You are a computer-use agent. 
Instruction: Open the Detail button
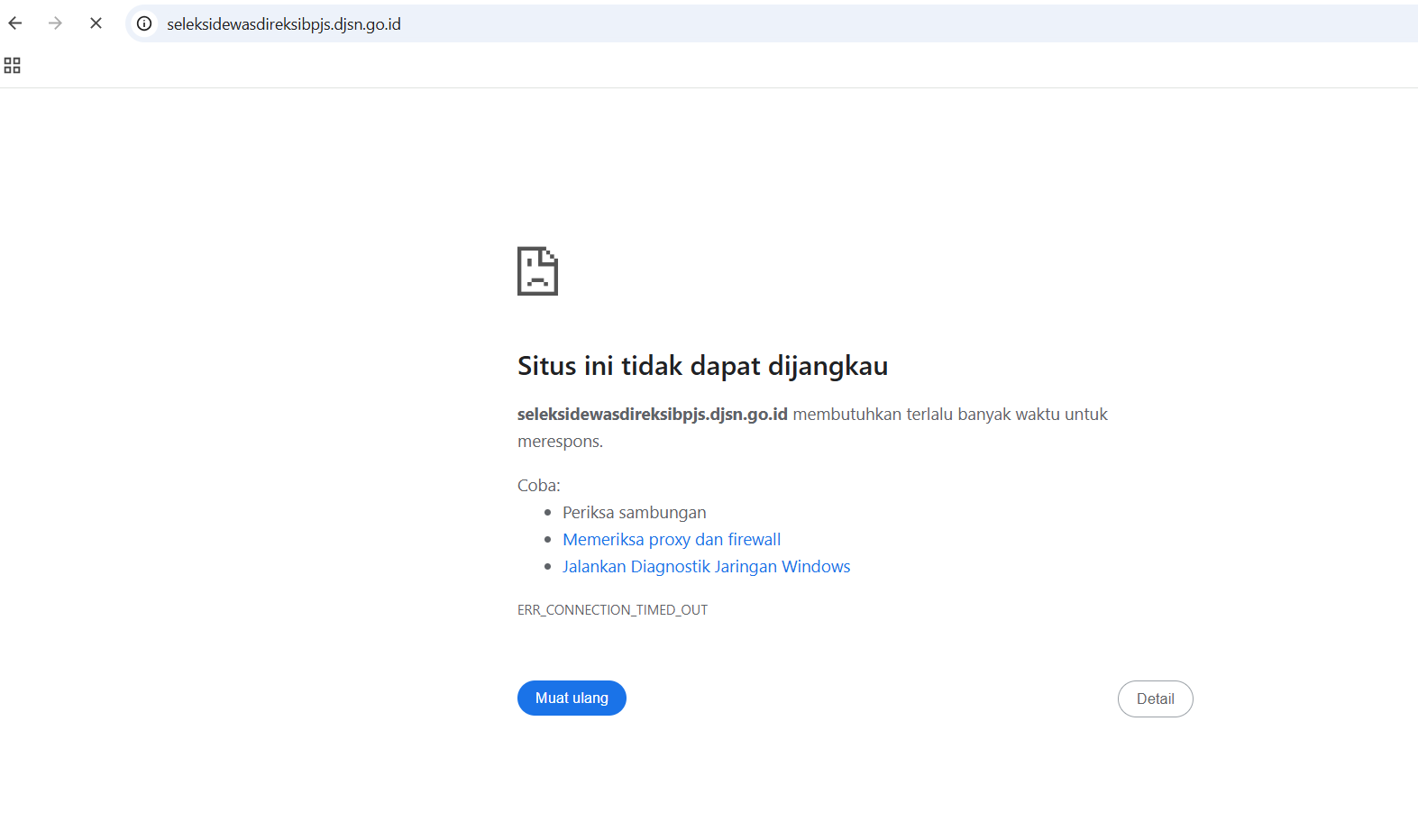(1155, 699)
